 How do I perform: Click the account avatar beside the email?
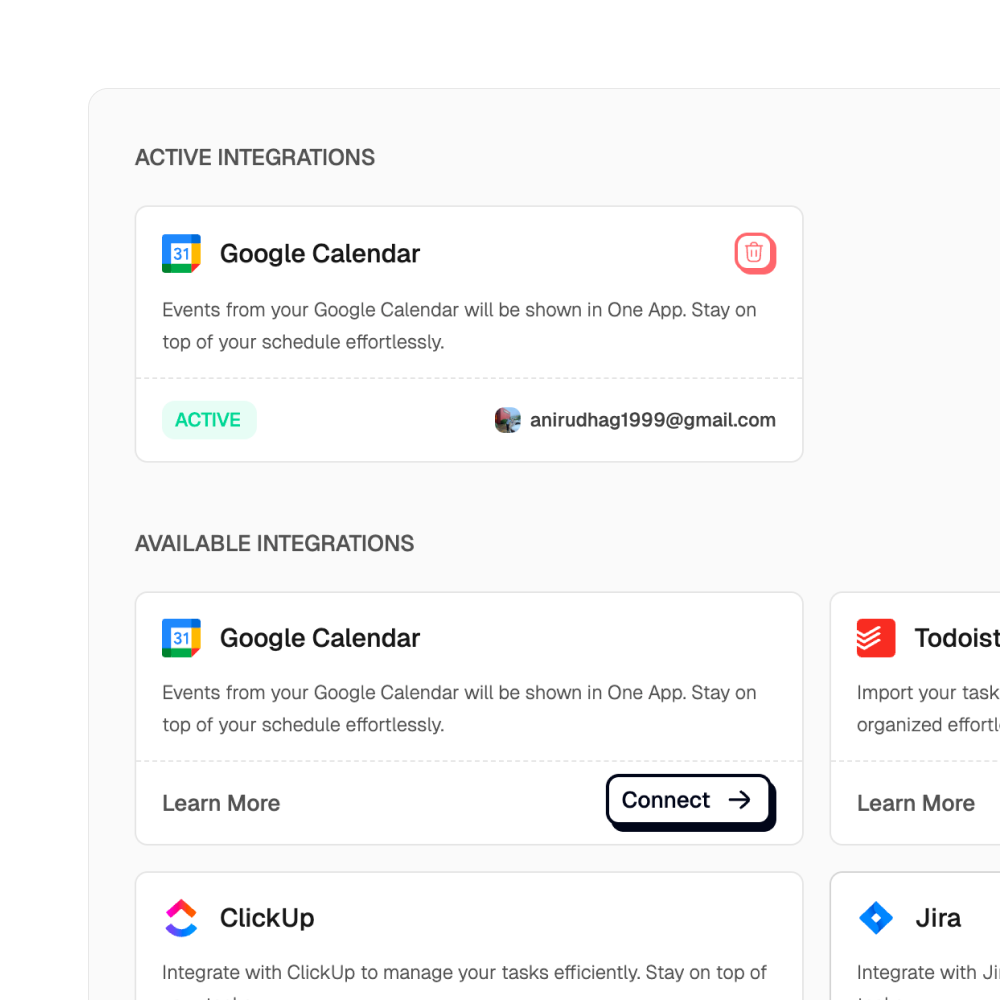pyautogui.click(x=508, y=420)
